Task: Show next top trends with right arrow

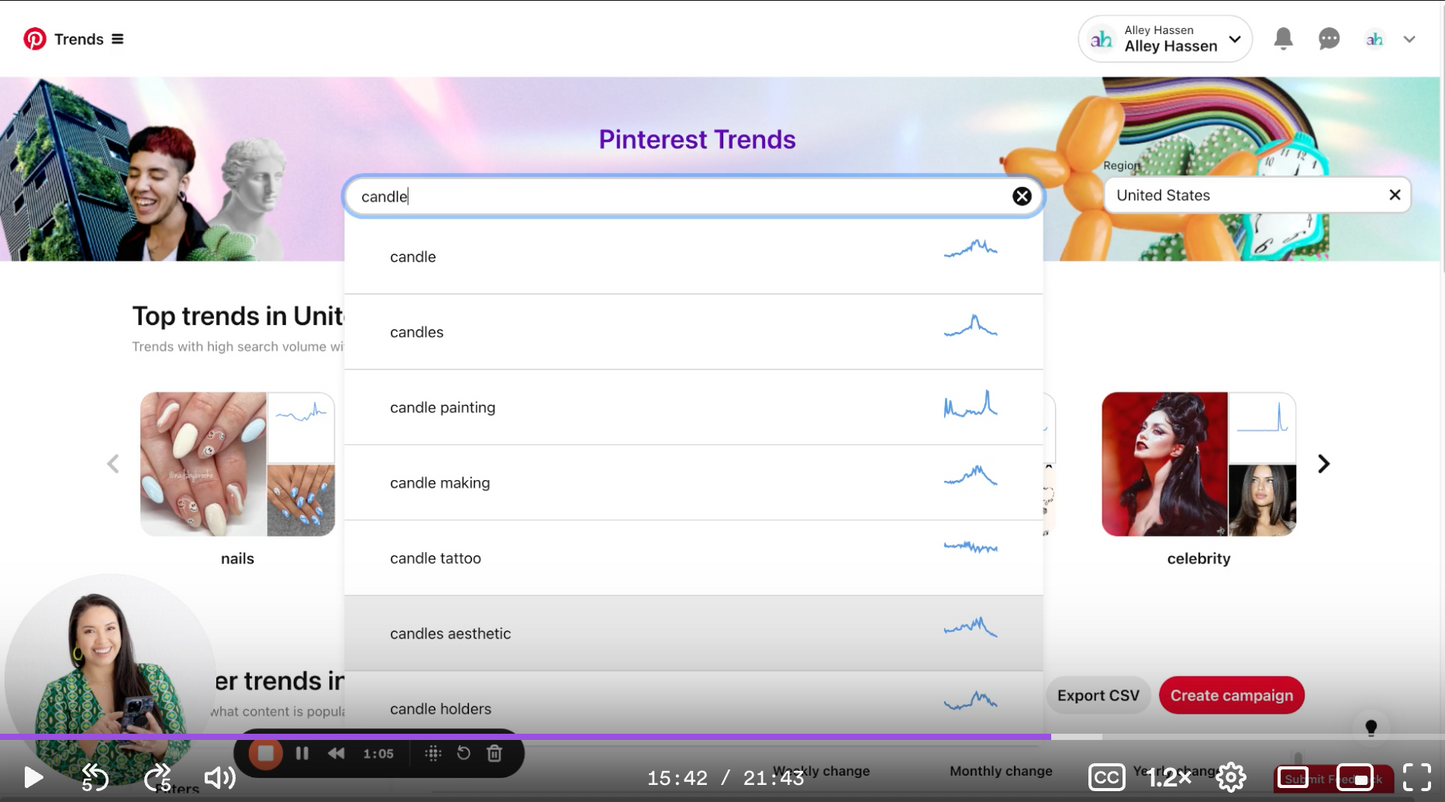Action: [x=1323, y=464]
